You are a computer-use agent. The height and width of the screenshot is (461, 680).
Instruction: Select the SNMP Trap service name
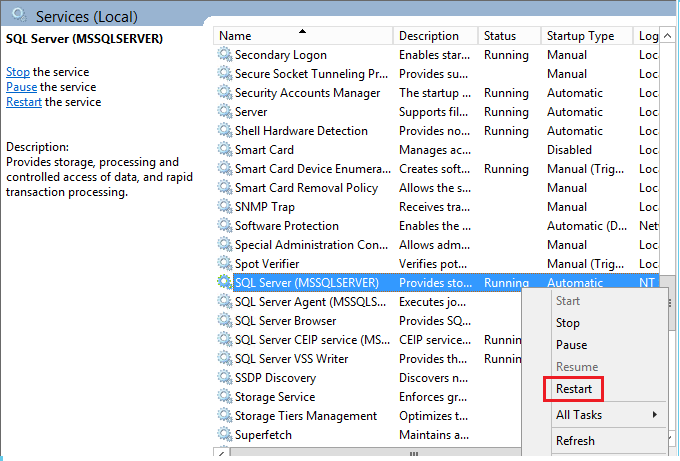click(265, 207)
